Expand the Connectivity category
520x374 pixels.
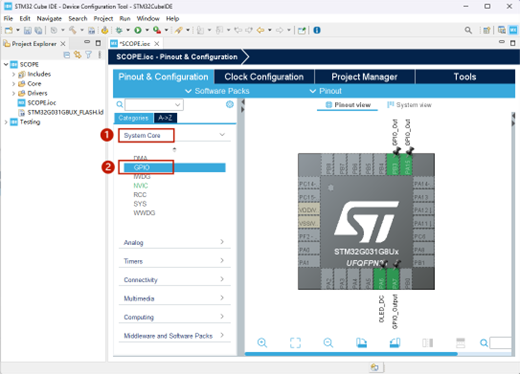tap(222, 279)
